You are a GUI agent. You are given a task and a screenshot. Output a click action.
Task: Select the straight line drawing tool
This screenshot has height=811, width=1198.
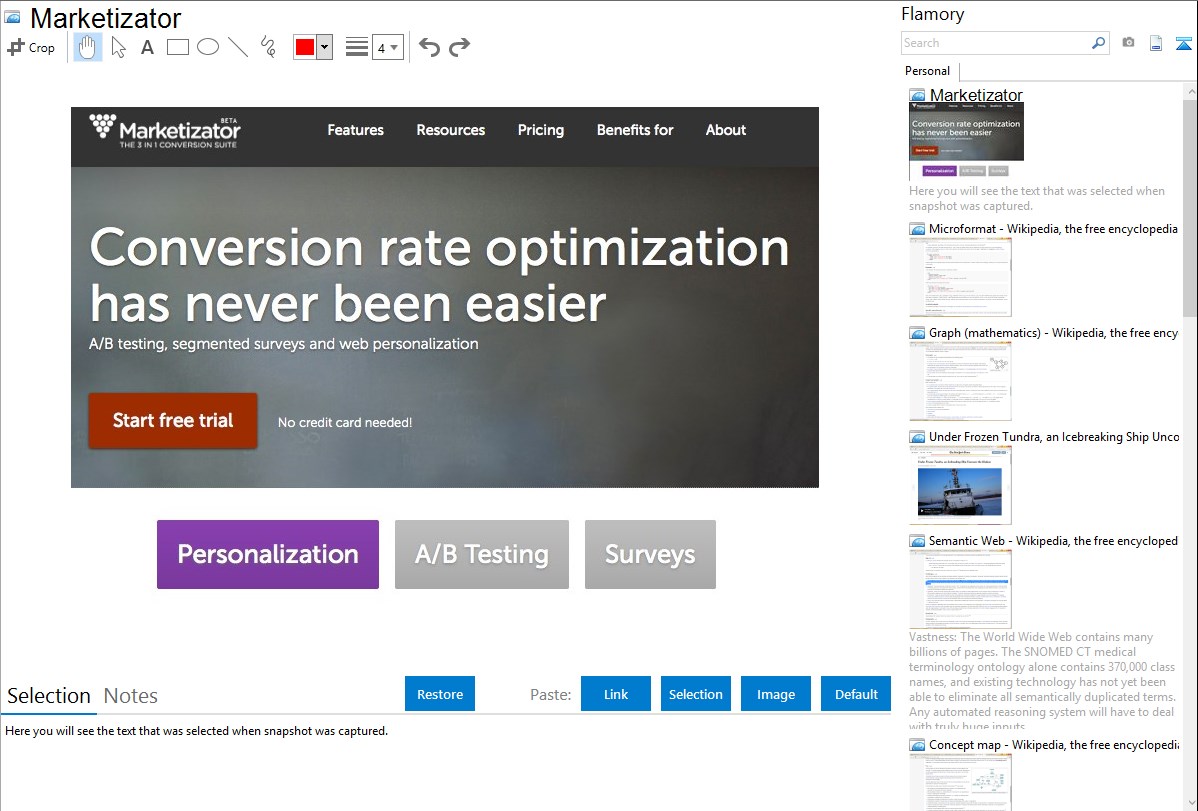point(237,47)
